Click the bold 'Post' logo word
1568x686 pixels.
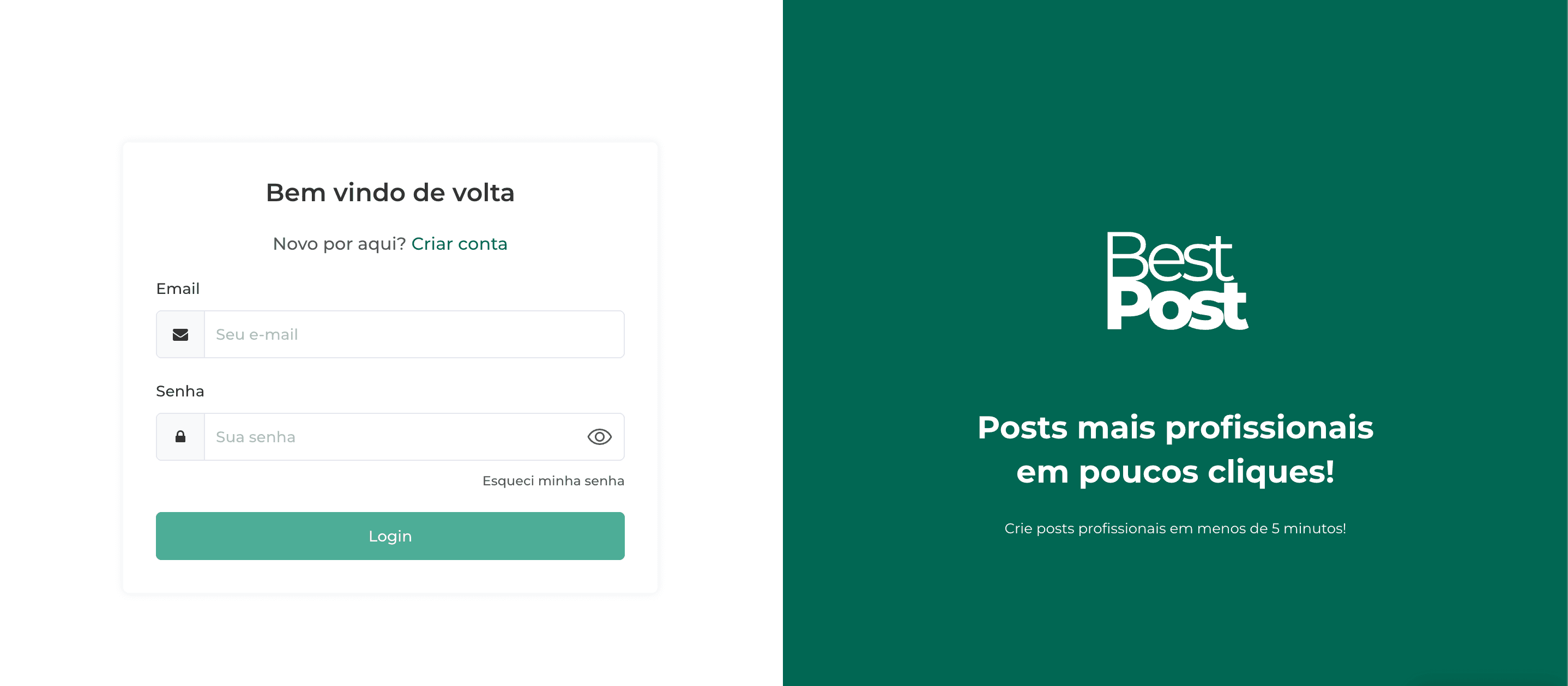(1177, 308)
